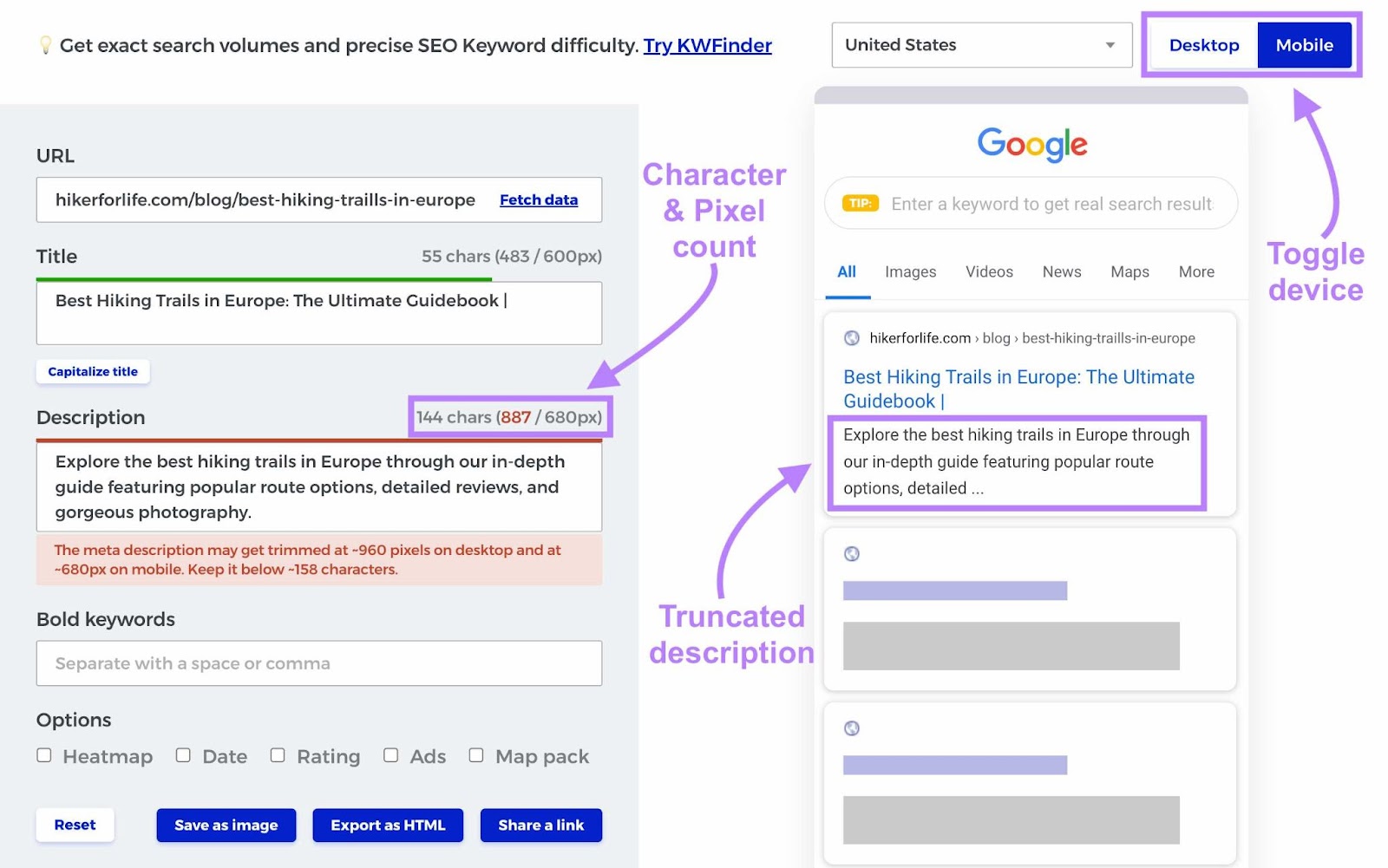Click the yellow TIP badge in the search bar
Viewport: 1388px width, 868px height.
pos(861,203)
